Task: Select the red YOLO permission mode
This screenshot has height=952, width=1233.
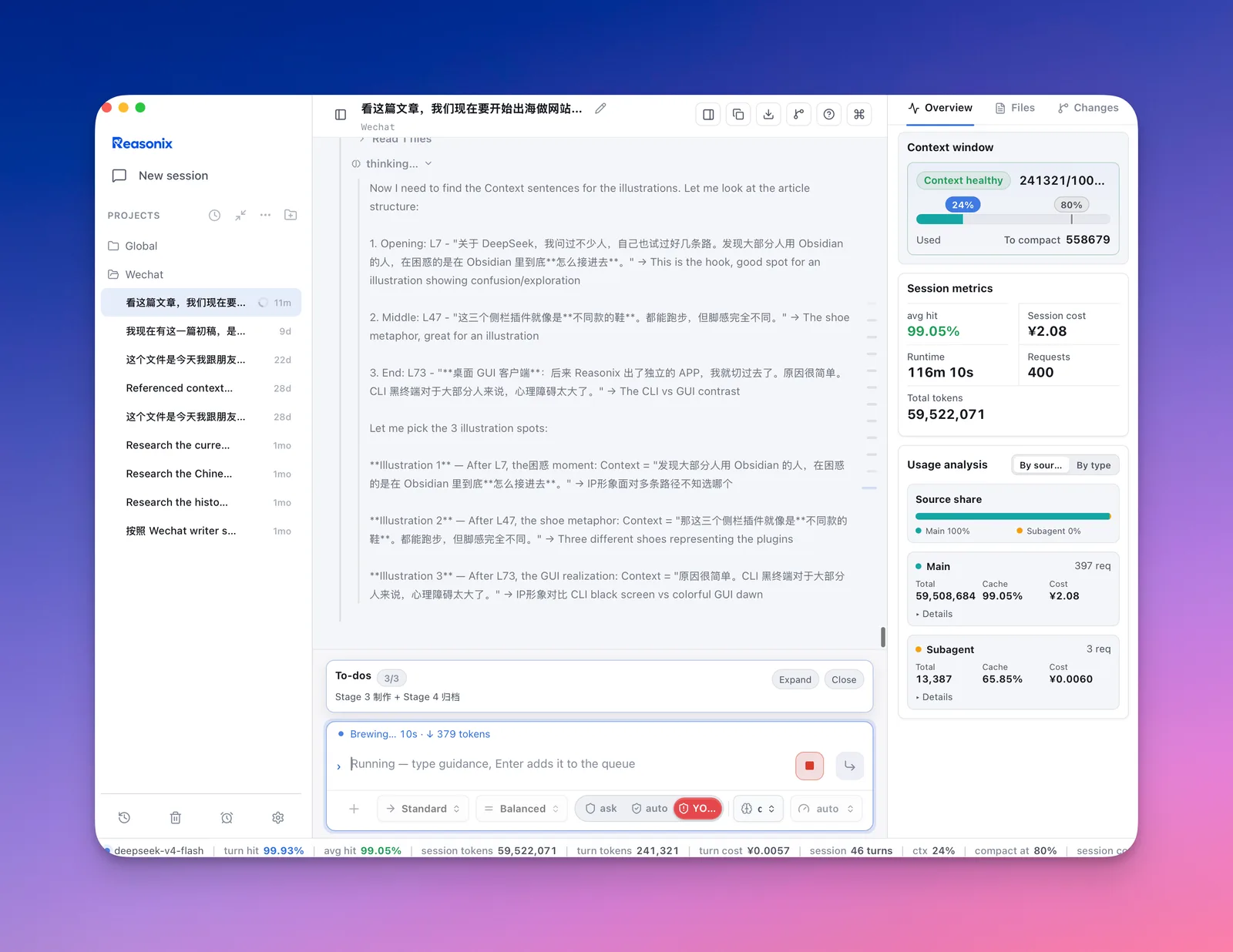Action: [697, 809]
